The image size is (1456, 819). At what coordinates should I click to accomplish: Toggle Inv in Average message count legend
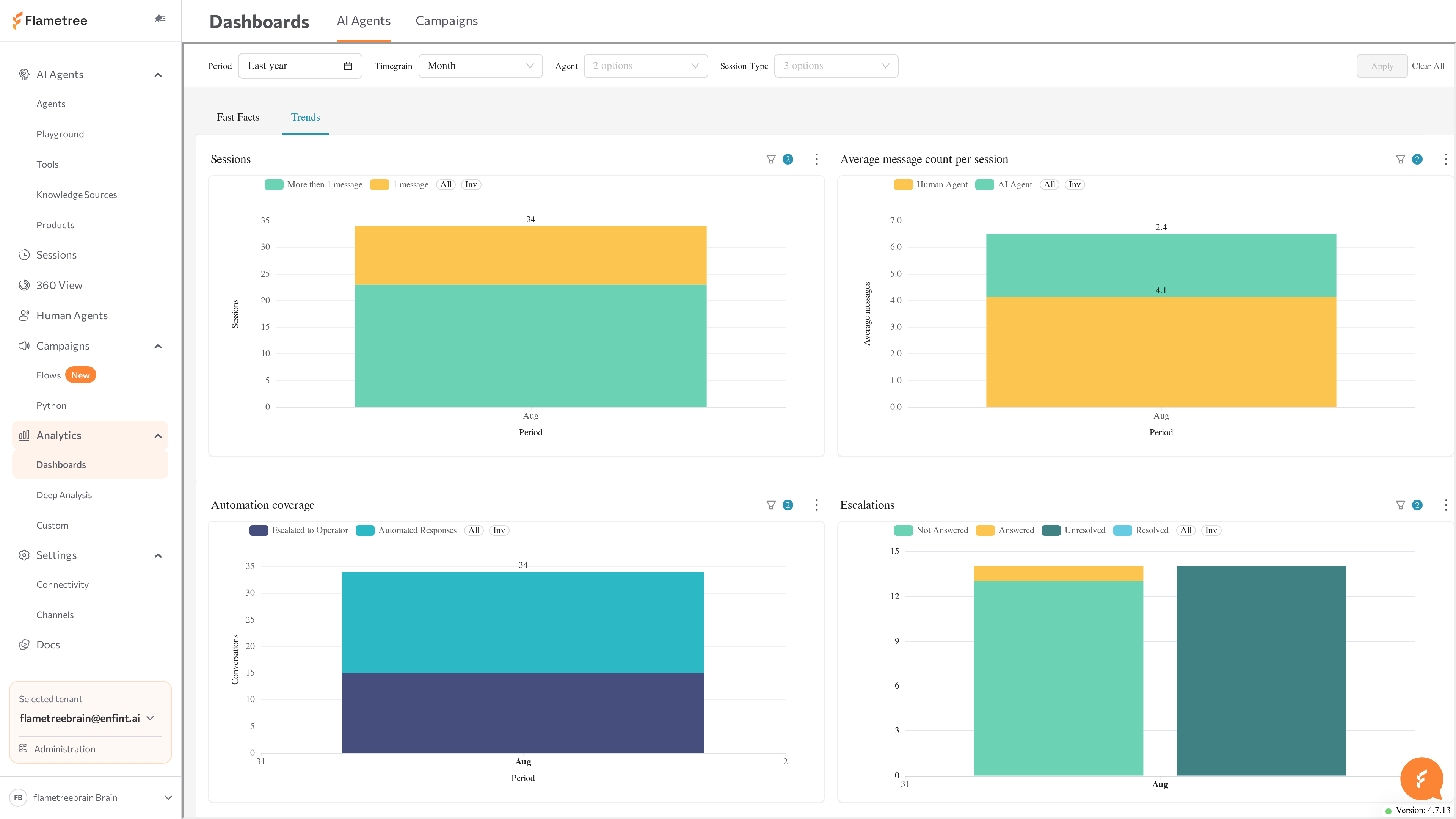pyautogui.click(x=1075, y=185)
